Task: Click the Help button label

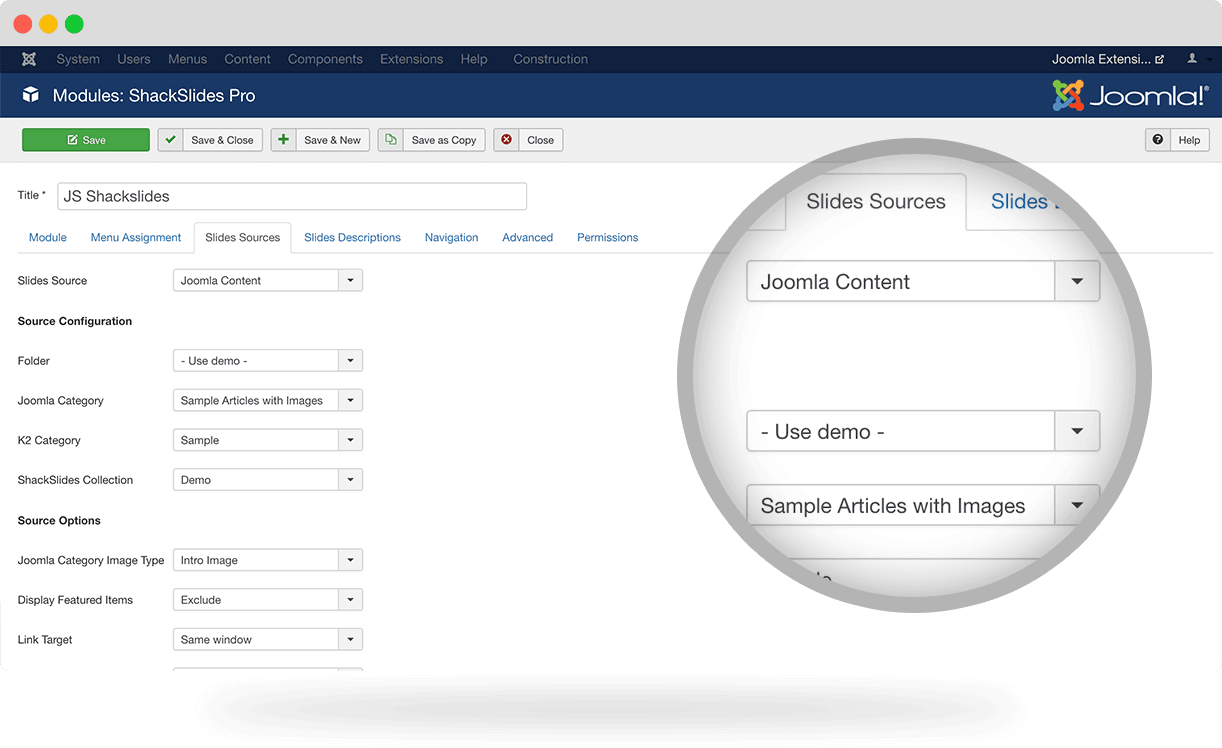Action: [1189, 140]
